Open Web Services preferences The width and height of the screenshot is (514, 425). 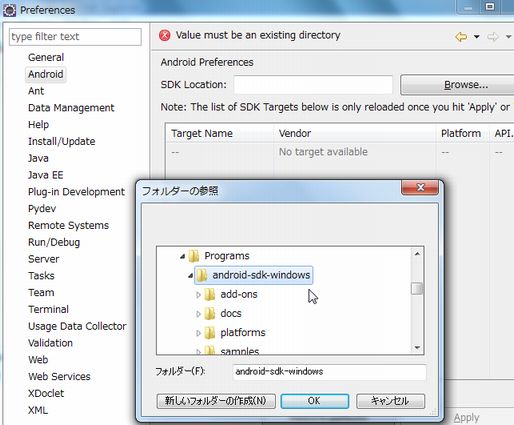click(x=59, y=376)
